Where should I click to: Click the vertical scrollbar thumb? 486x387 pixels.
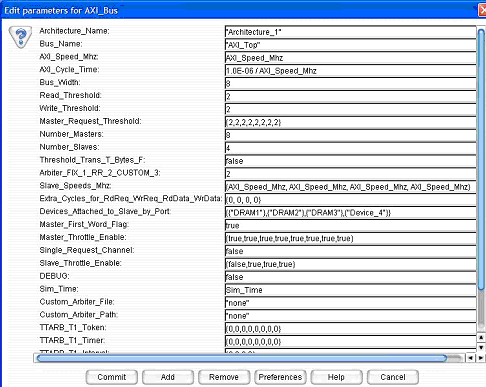tap(481, 159)
